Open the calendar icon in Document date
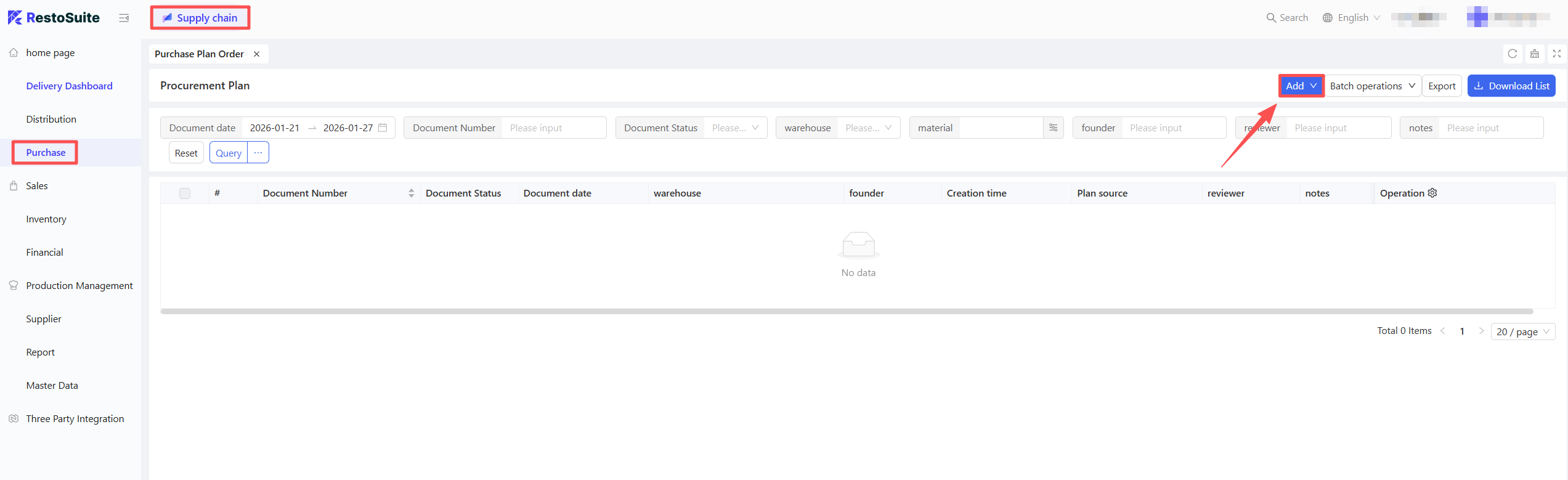 pos(383,128)
